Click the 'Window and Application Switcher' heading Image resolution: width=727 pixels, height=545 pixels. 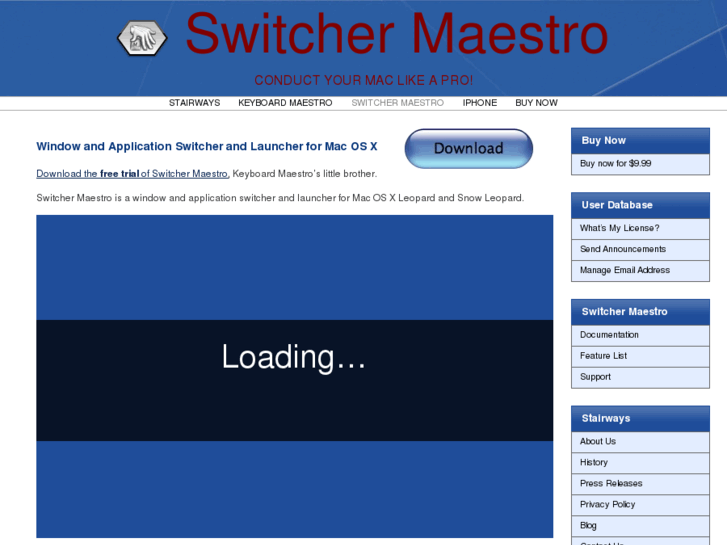[207, 147]
